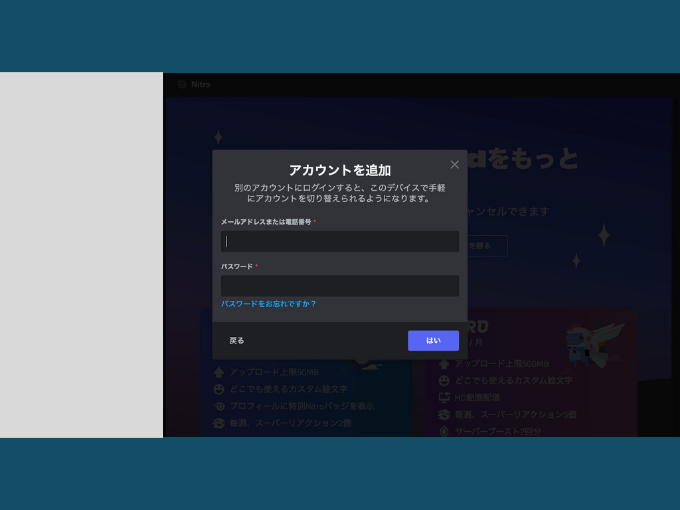
Task: Click the emoji icon beside どこでも使えるカスタム絵文字 in the blue card
Action: (x=219, y=389)
